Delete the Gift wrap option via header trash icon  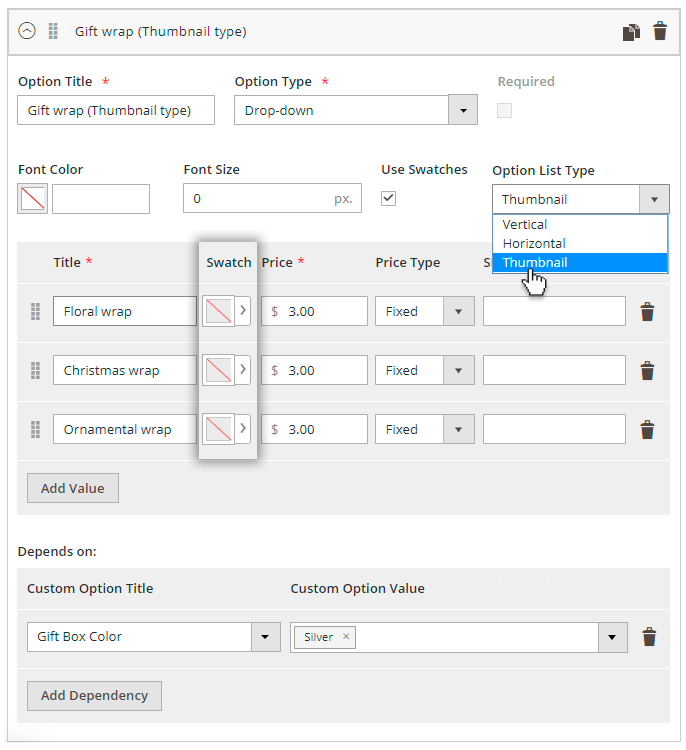[659, 32]
